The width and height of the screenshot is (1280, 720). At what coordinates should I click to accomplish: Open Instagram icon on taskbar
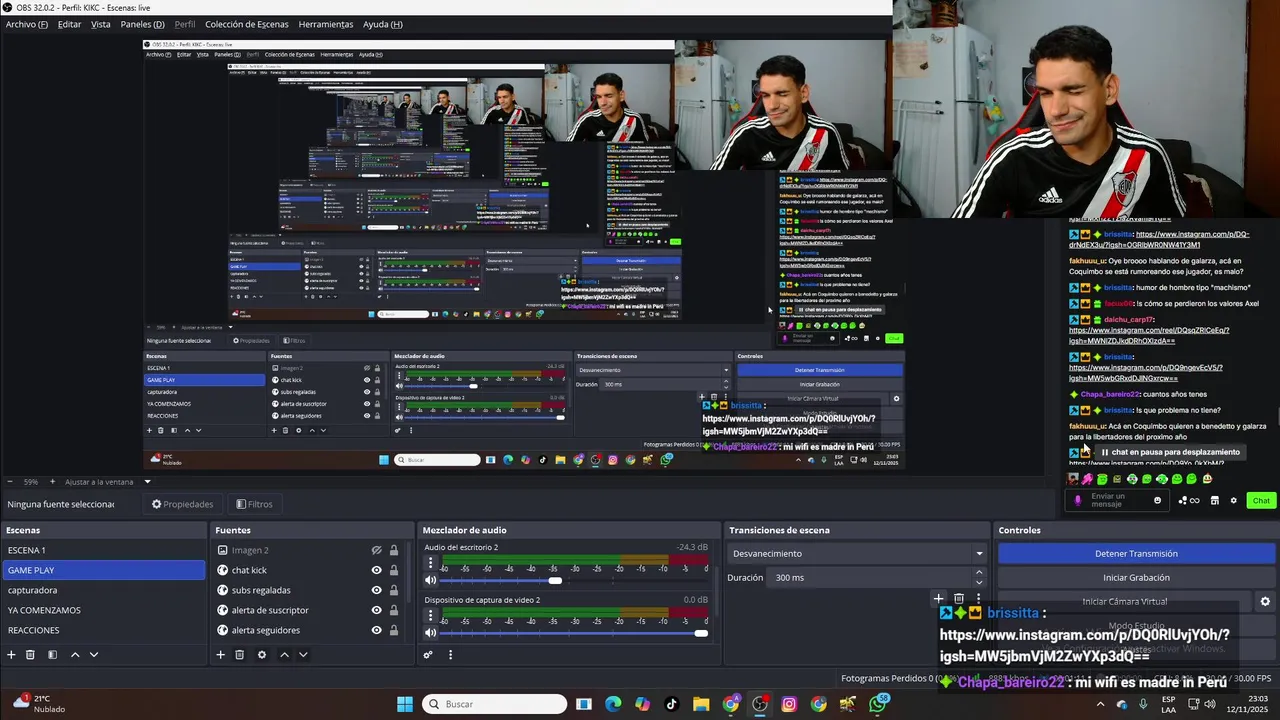coord(789,704)
